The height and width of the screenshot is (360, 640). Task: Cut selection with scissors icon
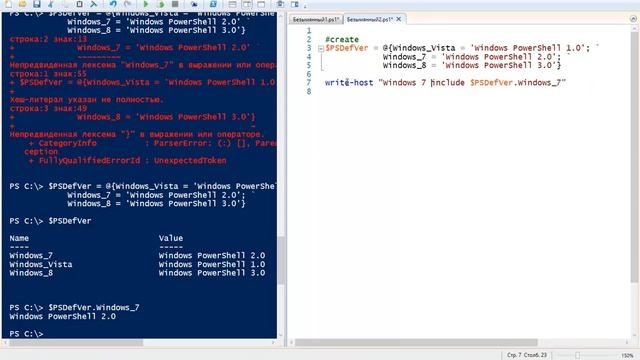tap(51, 4)
